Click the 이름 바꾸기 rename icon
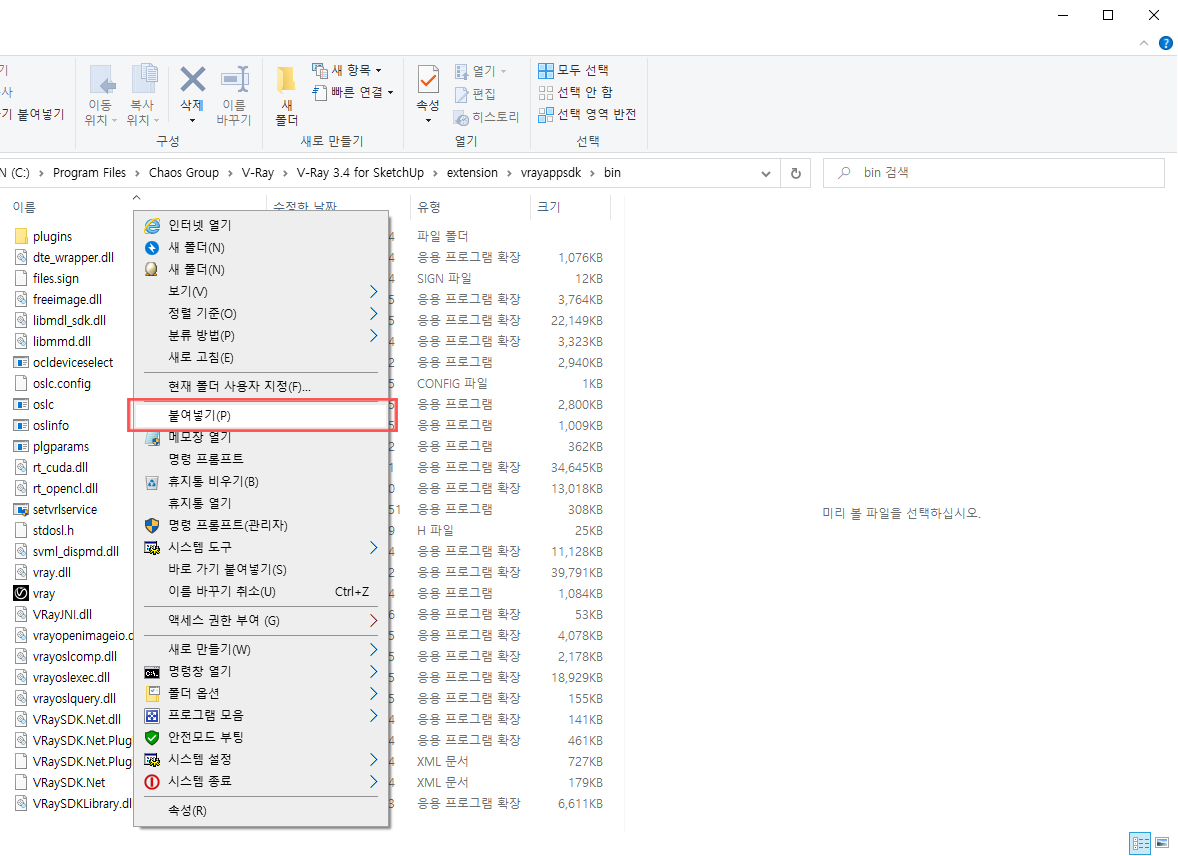Screen dimensions: 1178x856 click(x=234, y=79)
